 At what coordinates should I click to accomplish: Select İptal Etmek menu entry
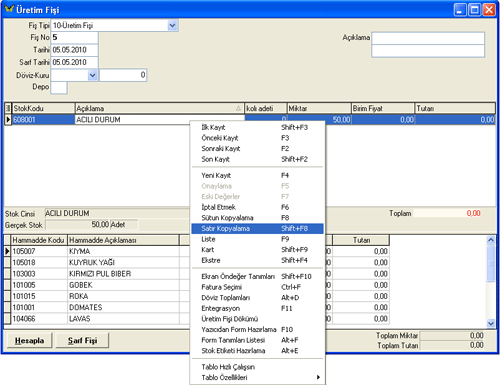click(257, 207)
